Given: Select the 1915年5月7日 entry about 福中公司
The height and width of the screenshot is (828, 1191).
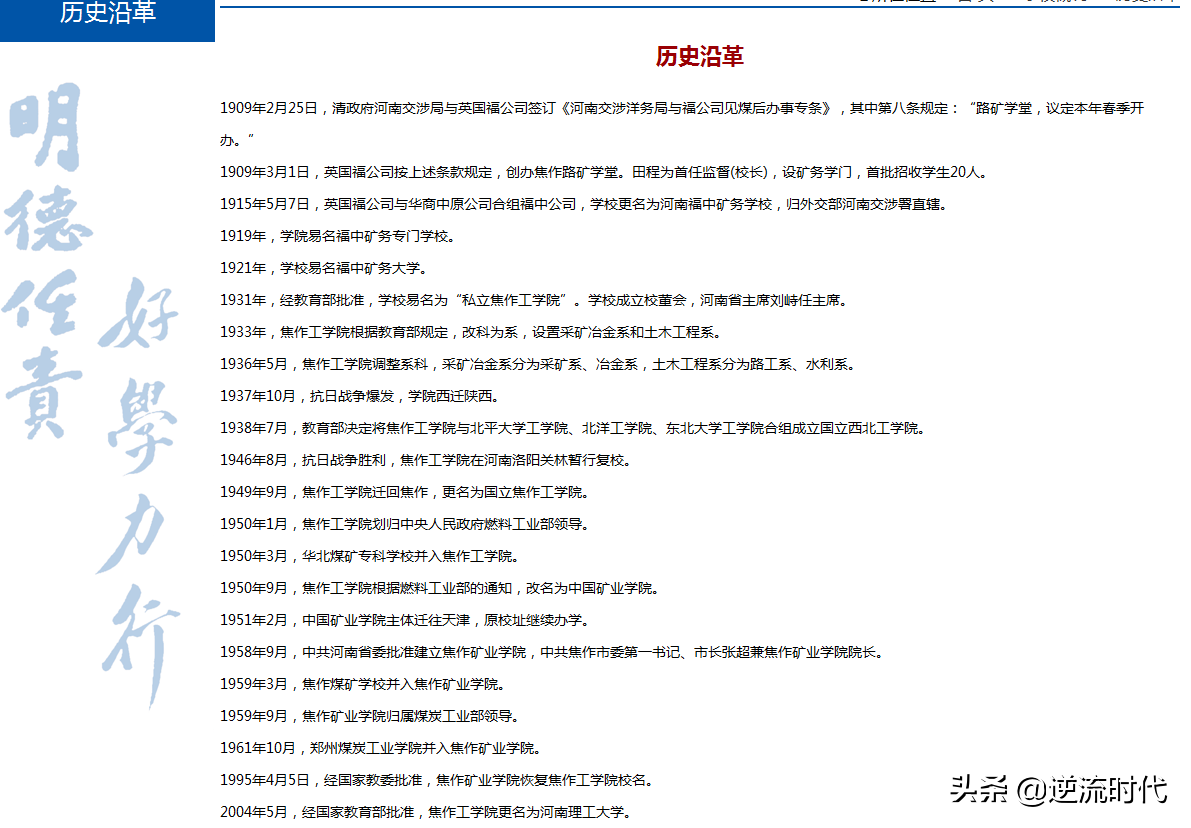Looking at the screenshot, I should click(x=584, y=204).
